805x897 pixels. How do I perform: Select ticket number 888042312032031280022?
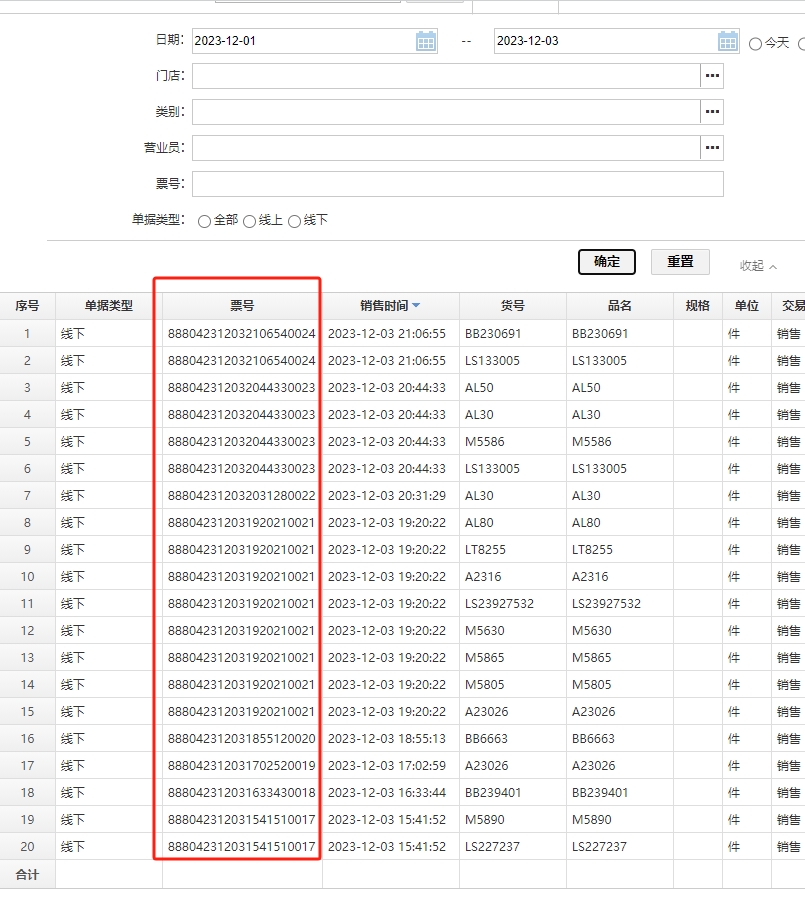[x=241, y=495]
